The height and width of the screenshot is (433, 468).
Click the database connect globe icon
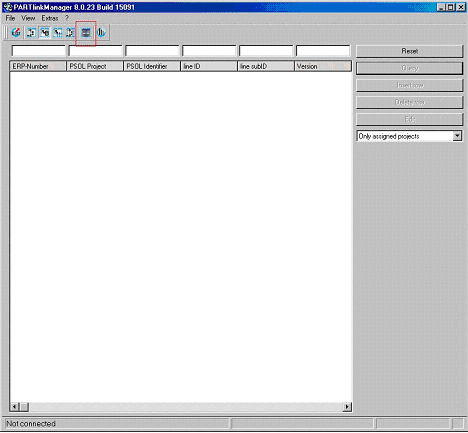pos(16,33)
